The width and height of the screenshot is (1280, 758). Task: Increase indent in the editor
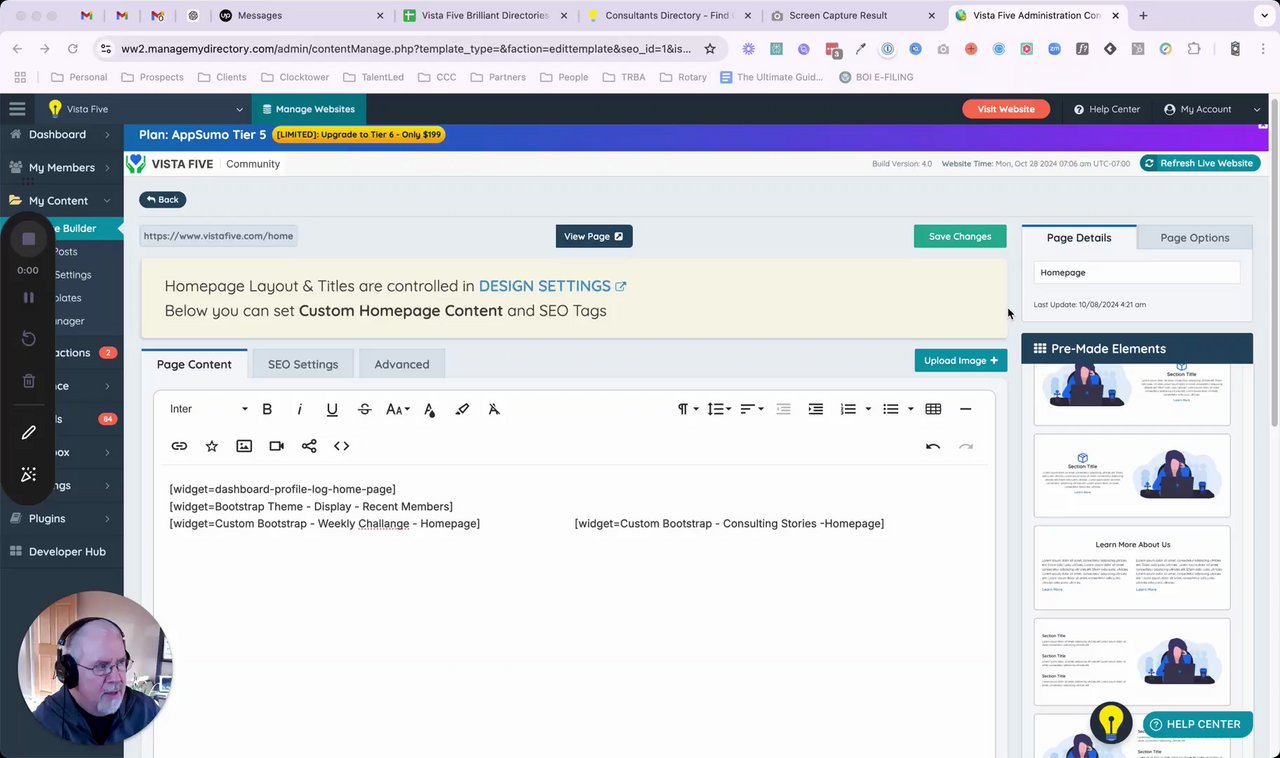[x=816, y=409]
